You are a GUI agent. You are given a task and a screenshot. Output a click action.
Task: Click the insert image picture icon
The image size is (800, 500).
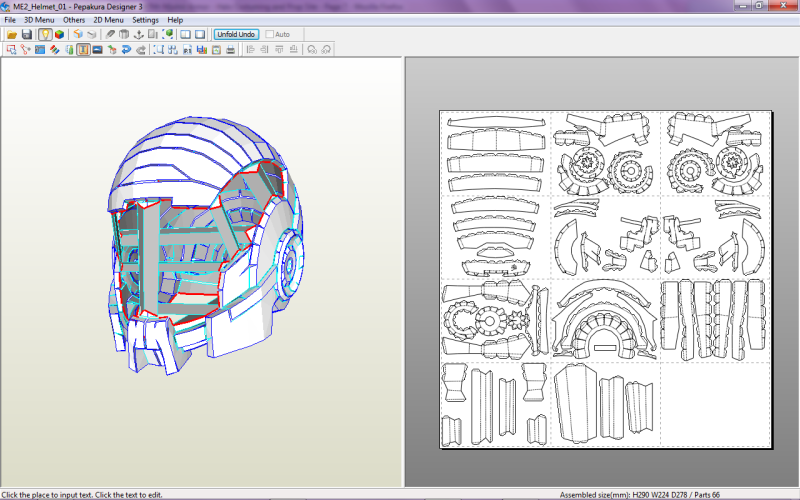click(97, 49)
